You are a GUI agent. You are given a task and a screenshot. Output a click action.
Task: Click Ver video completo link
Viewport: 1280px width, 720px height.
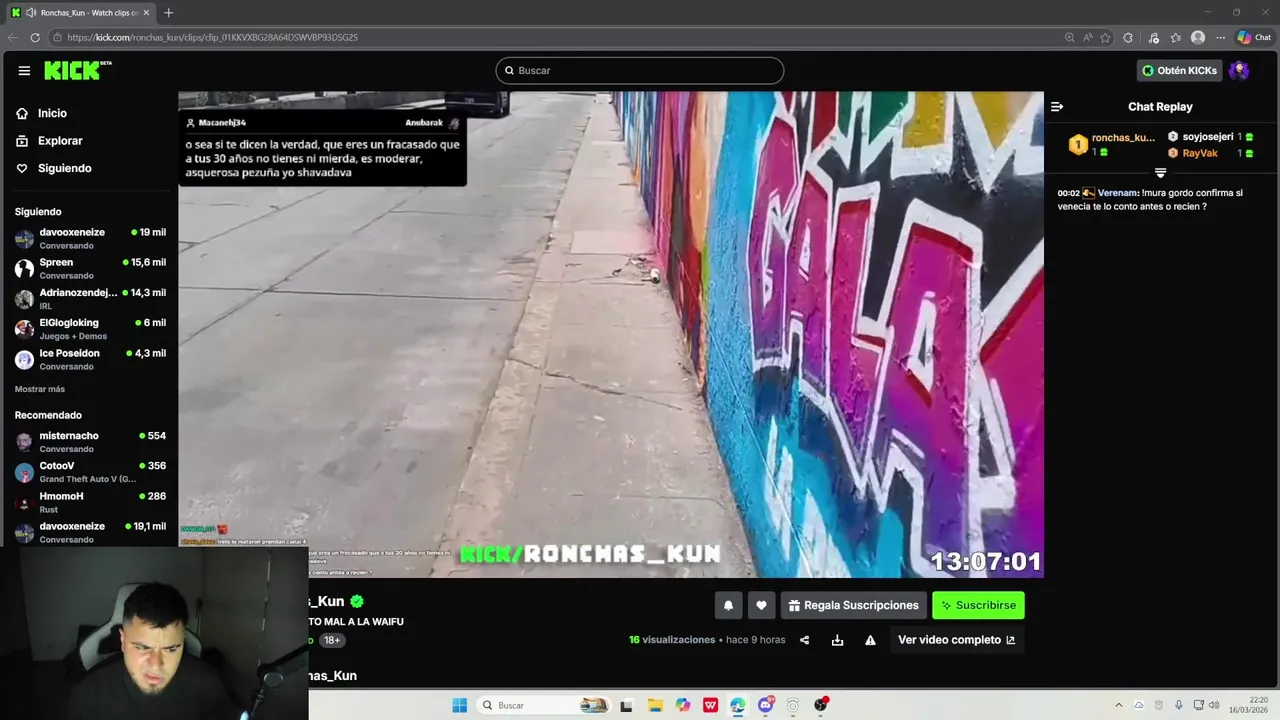tap(957, 640)
